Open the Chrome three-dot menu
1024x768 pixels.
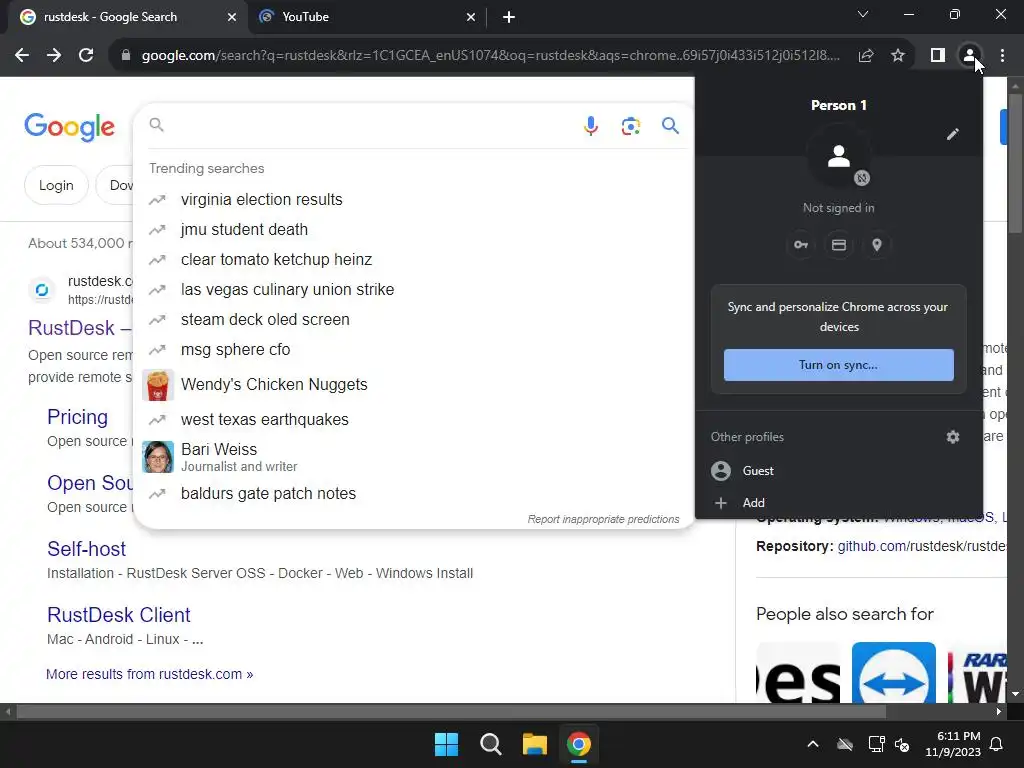coord(1002,56)
